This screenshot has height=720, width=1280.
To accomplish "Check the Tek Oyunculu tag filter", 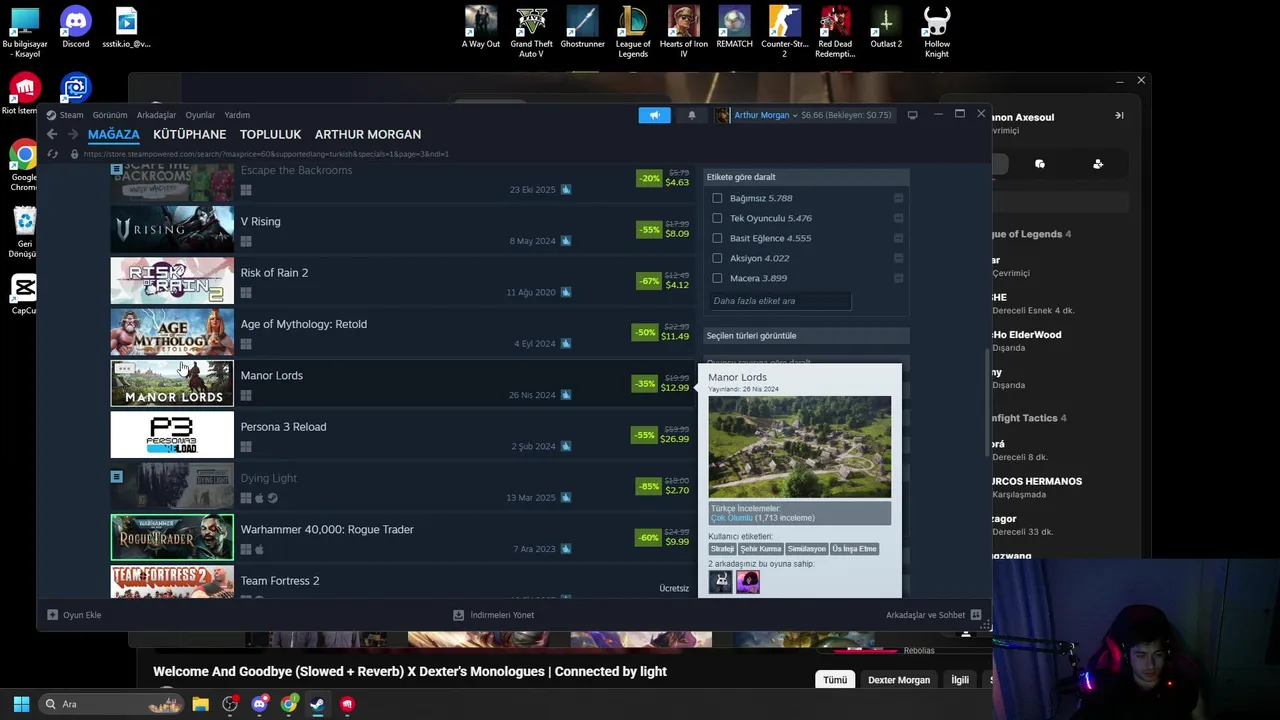I will (717, 218).
